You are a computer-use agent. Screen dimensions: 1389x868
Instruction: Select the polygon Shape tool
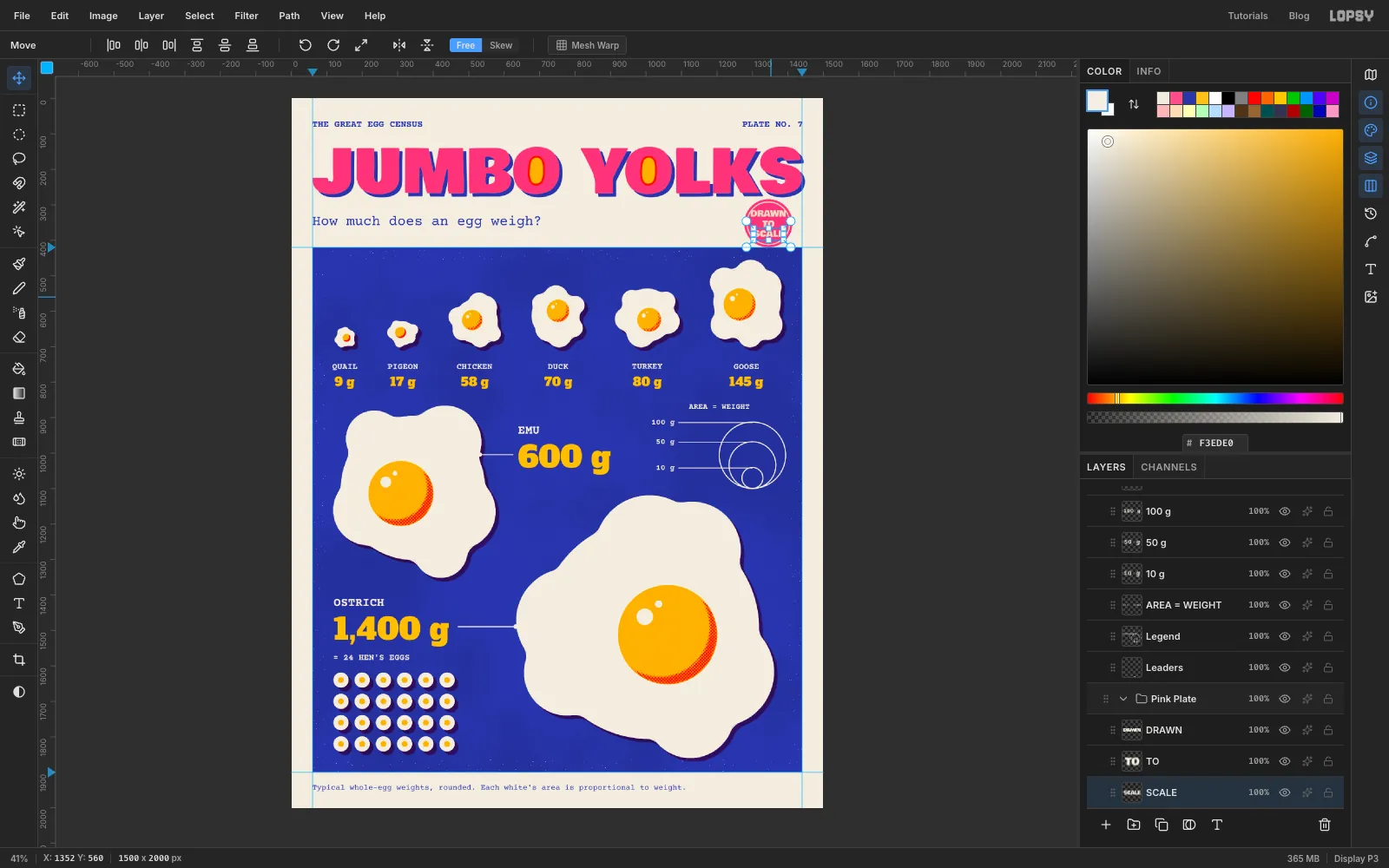(x=19, y=579)
